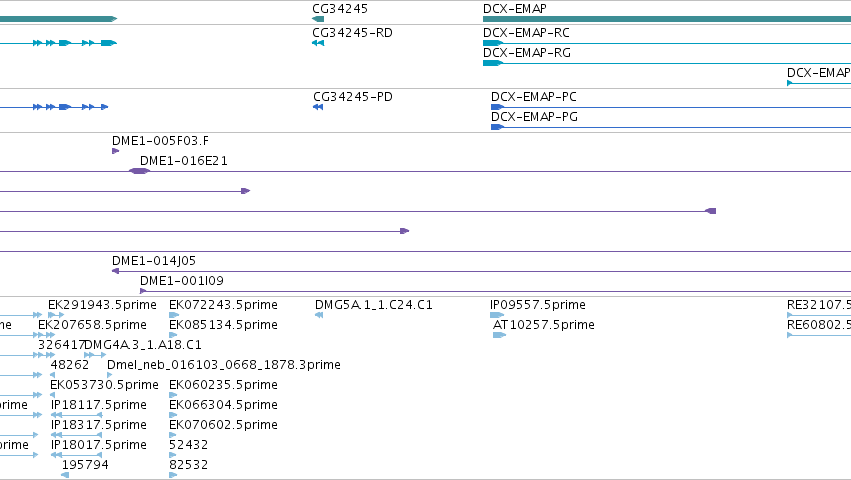Click the DME1-005F03.F purple arrow glyph

click(x=115, y=151)
